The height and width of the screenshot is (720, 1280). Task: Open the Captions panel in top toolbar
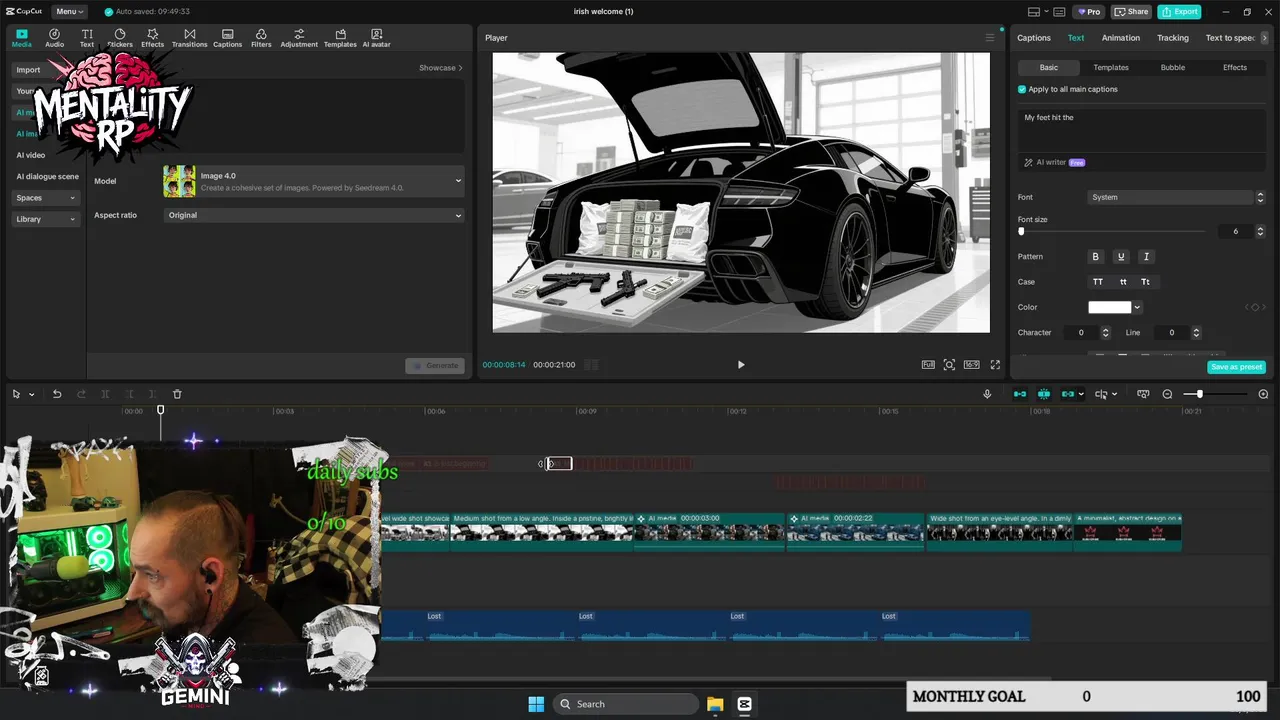tap(227, 38)
